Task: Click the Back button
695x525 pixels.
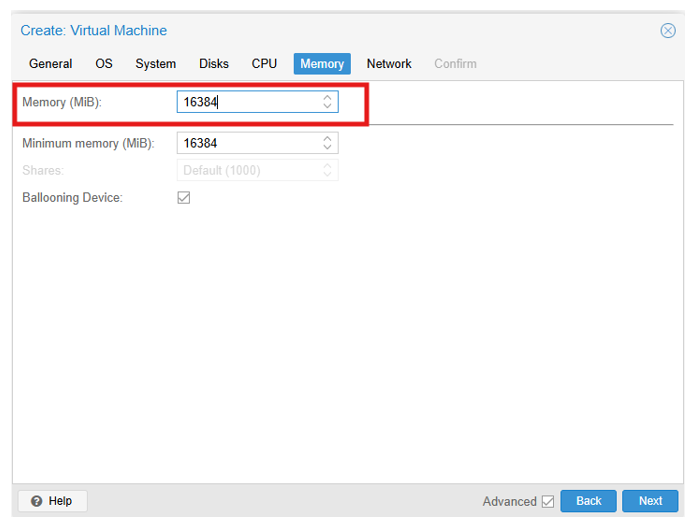Action: (x=588, y=501)
